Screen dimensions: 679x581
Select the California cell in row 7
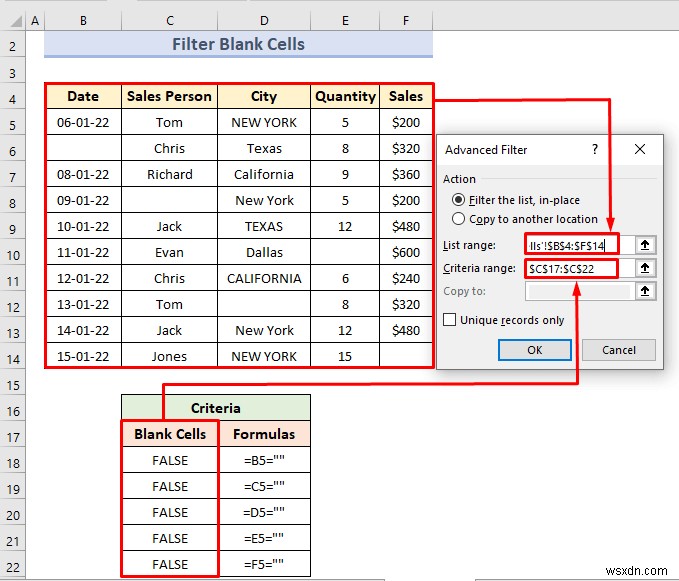point(264,174)
